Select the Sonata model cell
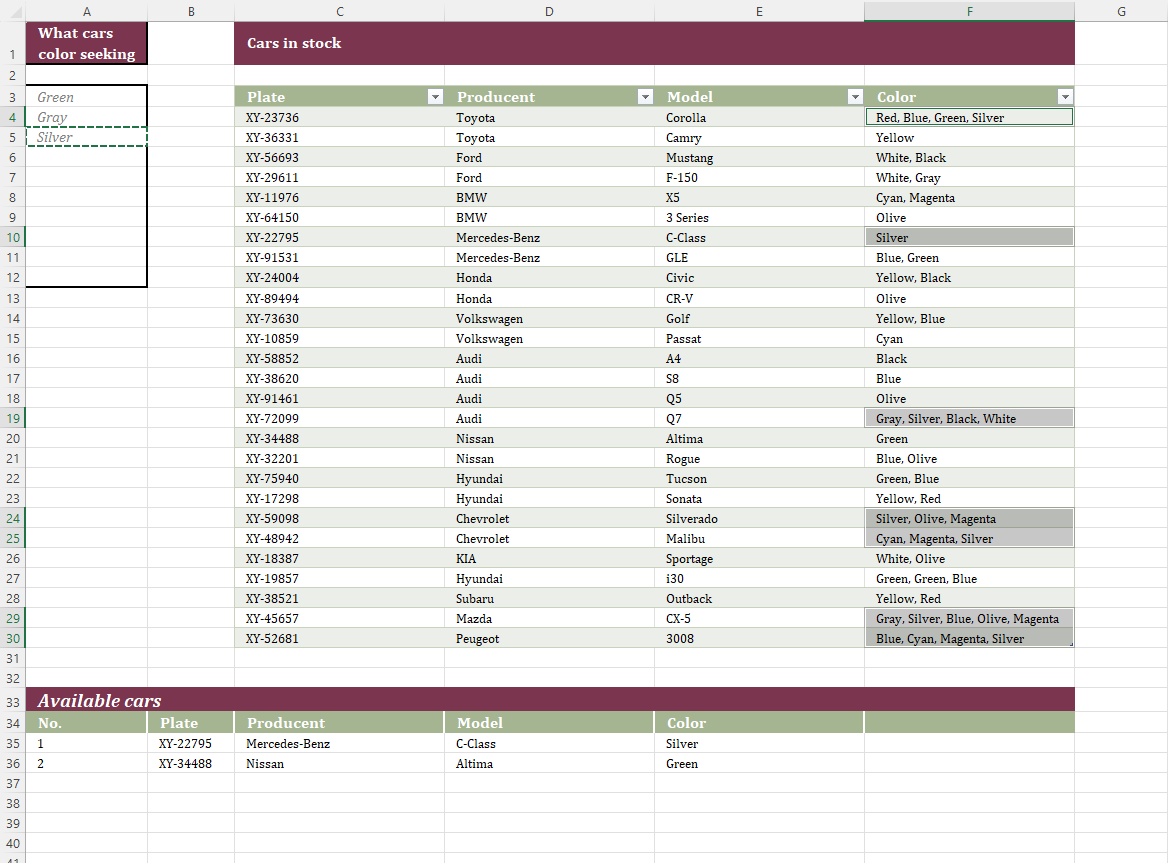Image resolution: width=1168 pixels, height=863 pixels. [x=759, y=499]
